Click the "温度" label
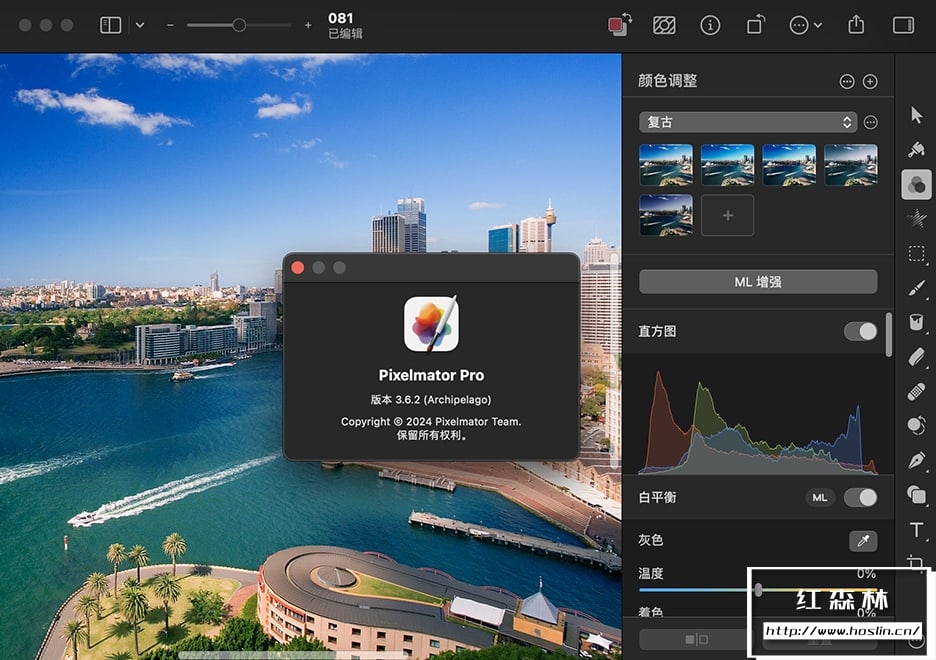Image resolution: width=936 pixels, height=660 pixels. click(651, 573)
